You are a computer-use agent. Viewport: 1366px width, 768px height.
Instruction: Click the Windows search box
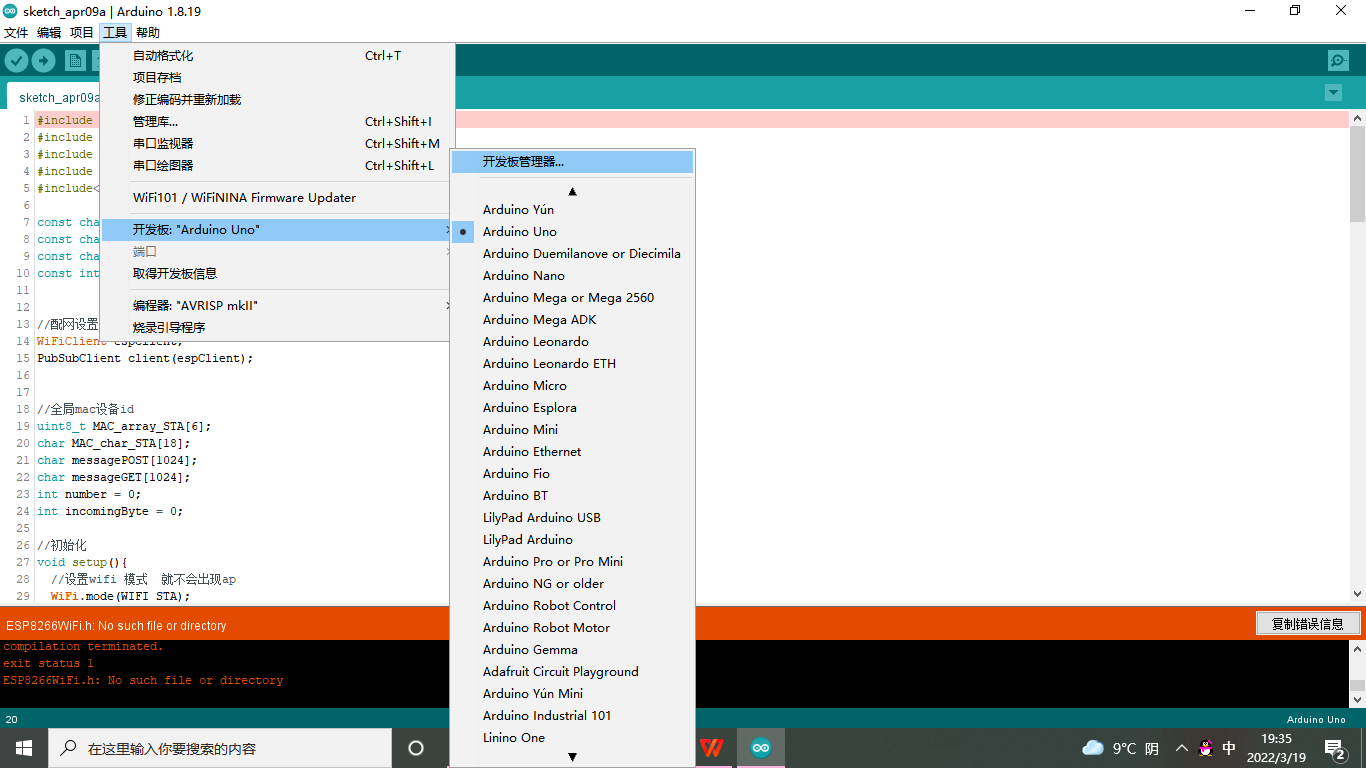tap(219, 748)
